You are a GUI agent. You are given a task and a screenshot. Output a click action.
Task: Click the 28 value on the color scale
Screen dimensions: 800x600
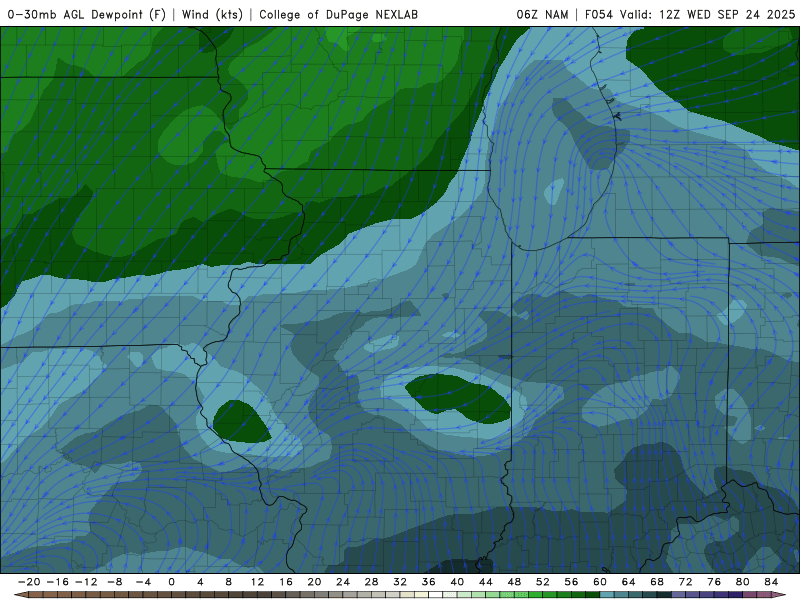coord(371,582)
